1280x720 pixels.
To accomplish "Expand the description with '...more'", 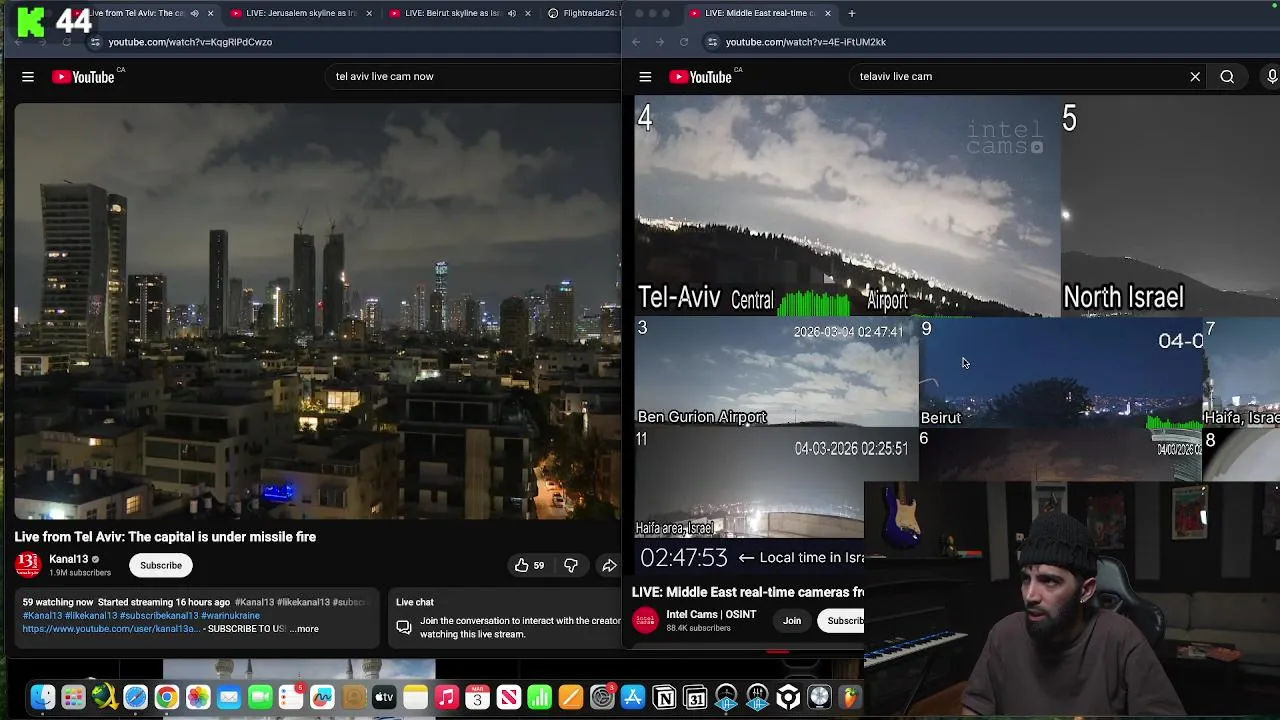I will [304, 628].
